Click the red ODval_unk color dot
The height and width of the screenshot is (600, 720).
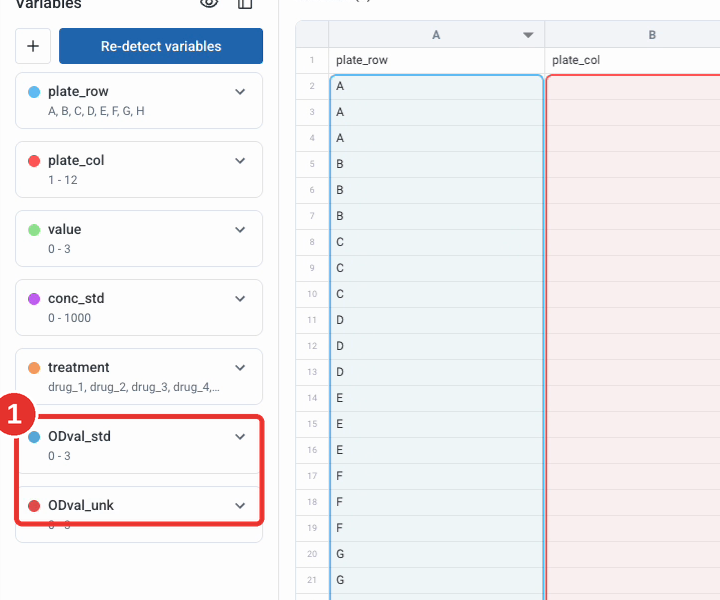click(34, 505)
